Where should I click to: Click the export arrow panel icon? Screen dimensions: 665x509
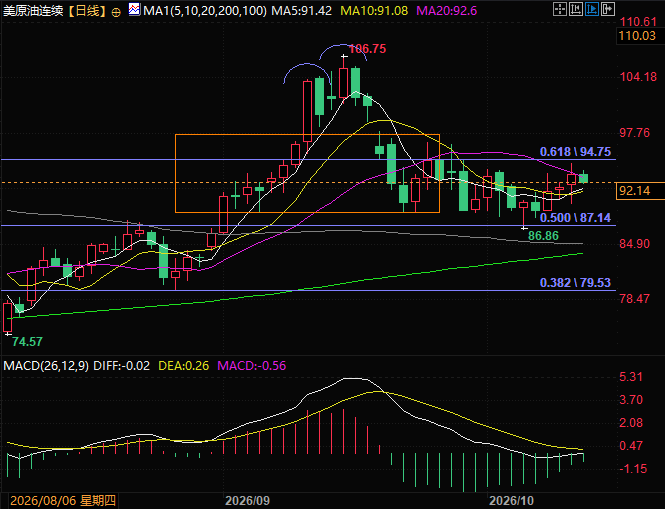click(x=608, y=9)
